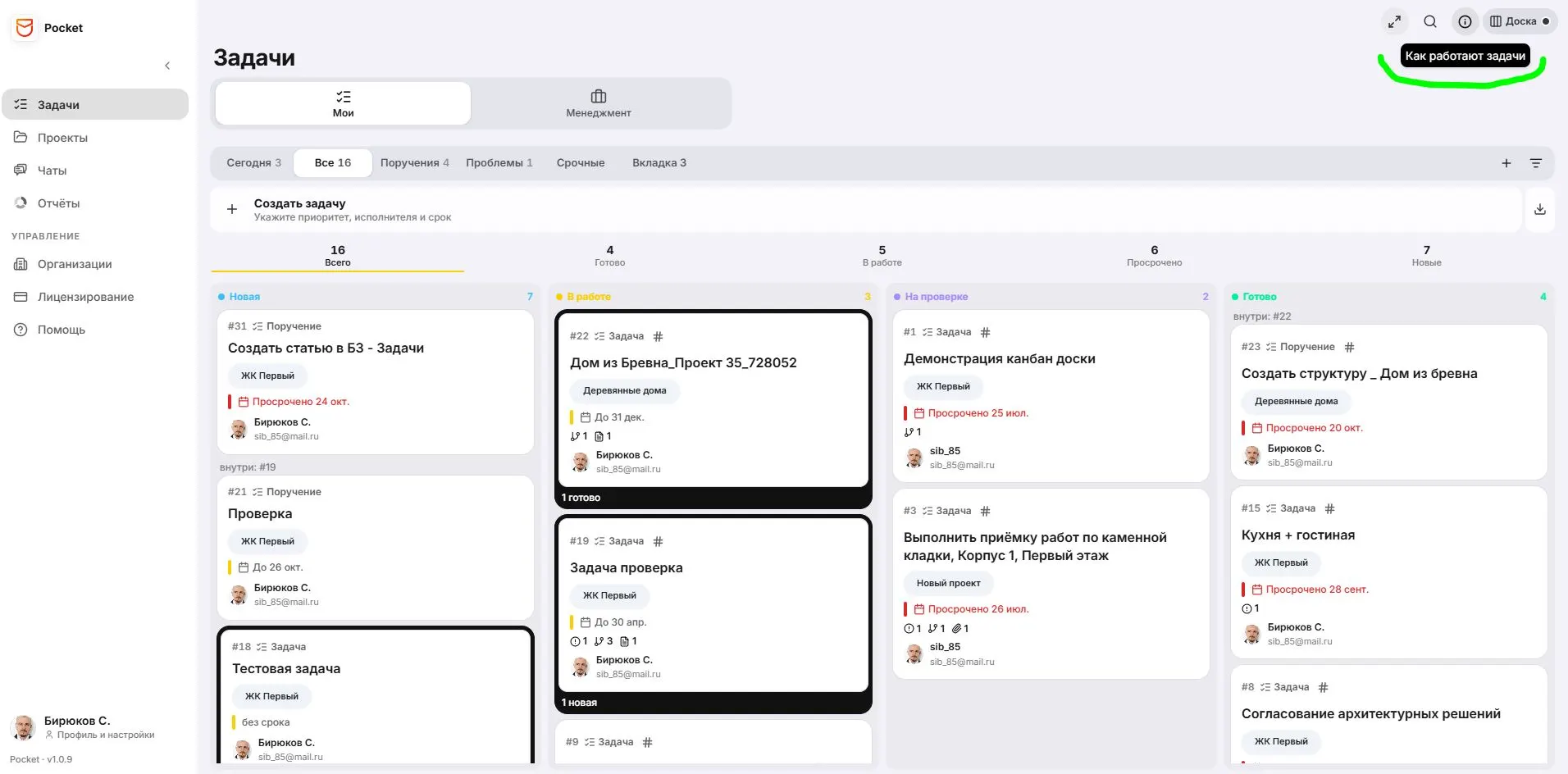The image size is (1568, 774).
Task: Filter by Новые counter 7
Action: pos(1426,256)
